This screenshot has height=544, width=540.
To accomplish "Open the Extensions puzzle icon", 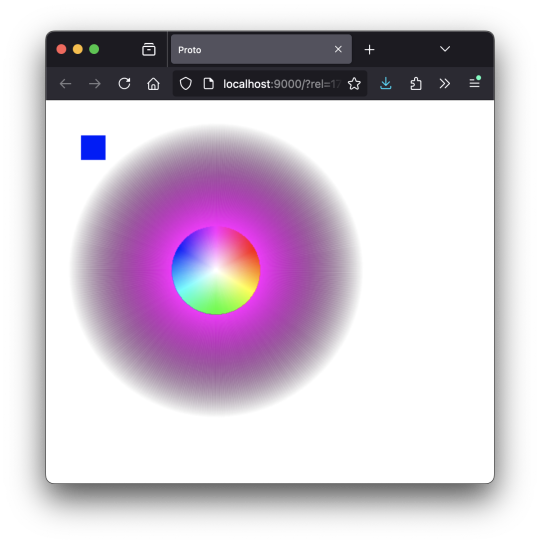I will 416,84.
